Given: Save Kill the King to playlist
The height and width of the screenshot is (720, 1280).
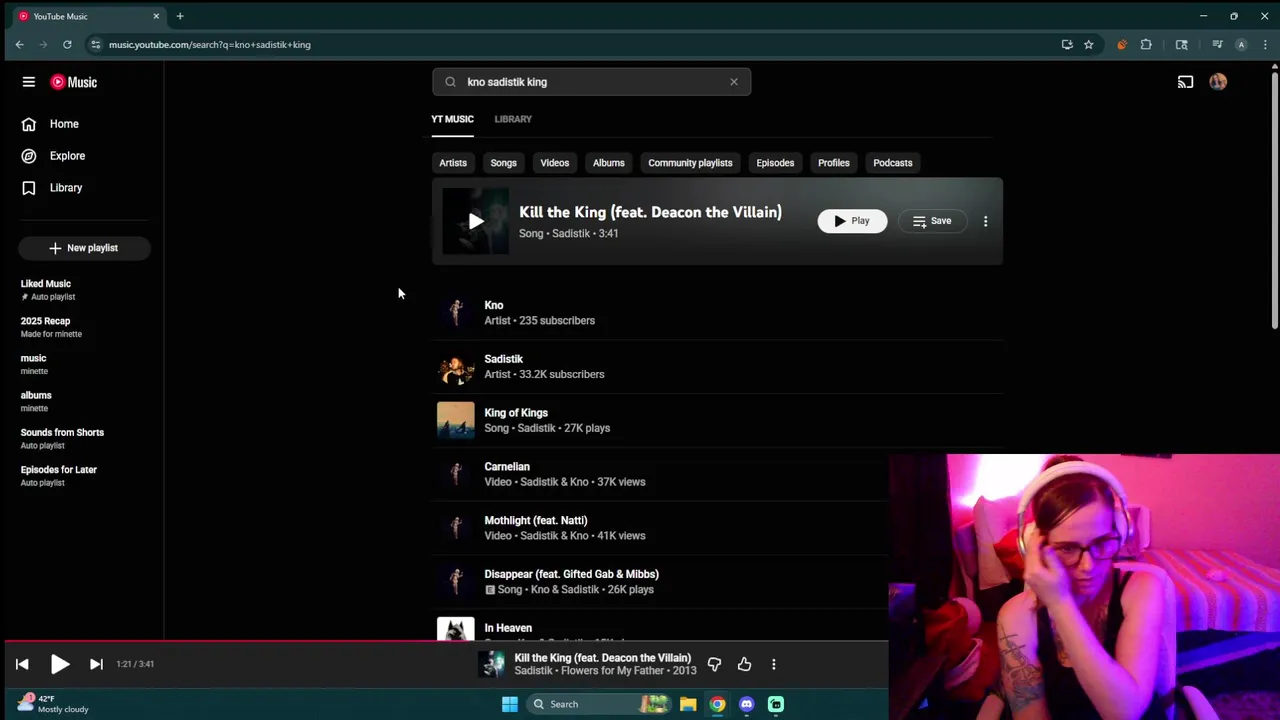Looking at the screenshot, I should (x=932, y=221).
